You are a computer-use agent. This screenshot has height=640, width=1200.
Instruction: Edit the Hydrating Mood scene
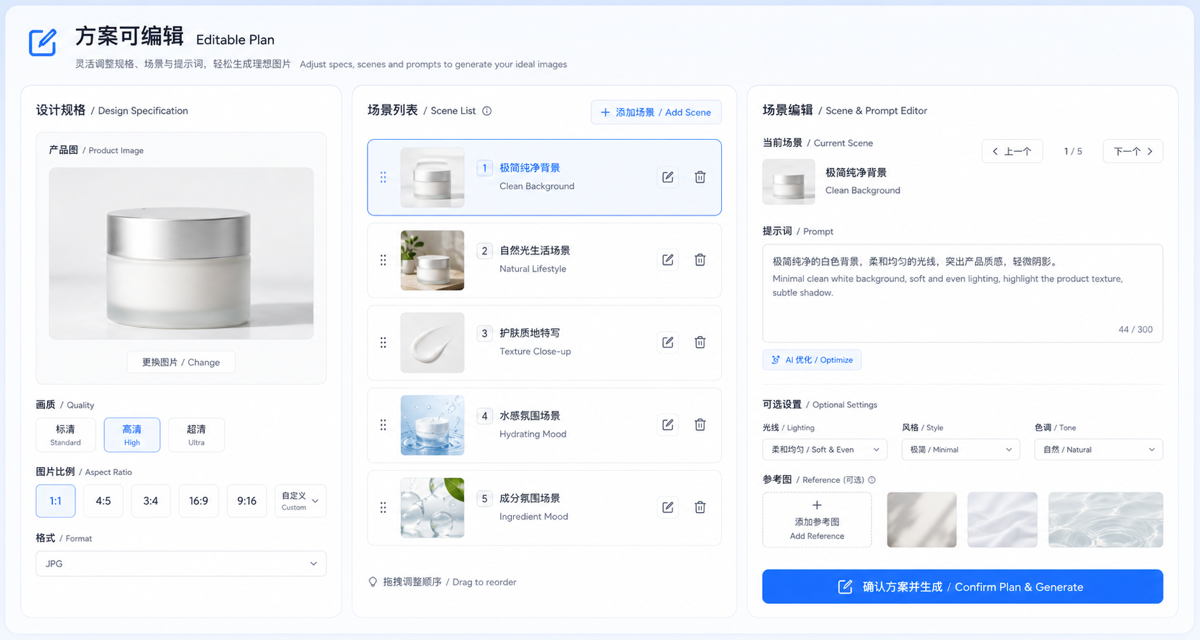click(667, 425)
